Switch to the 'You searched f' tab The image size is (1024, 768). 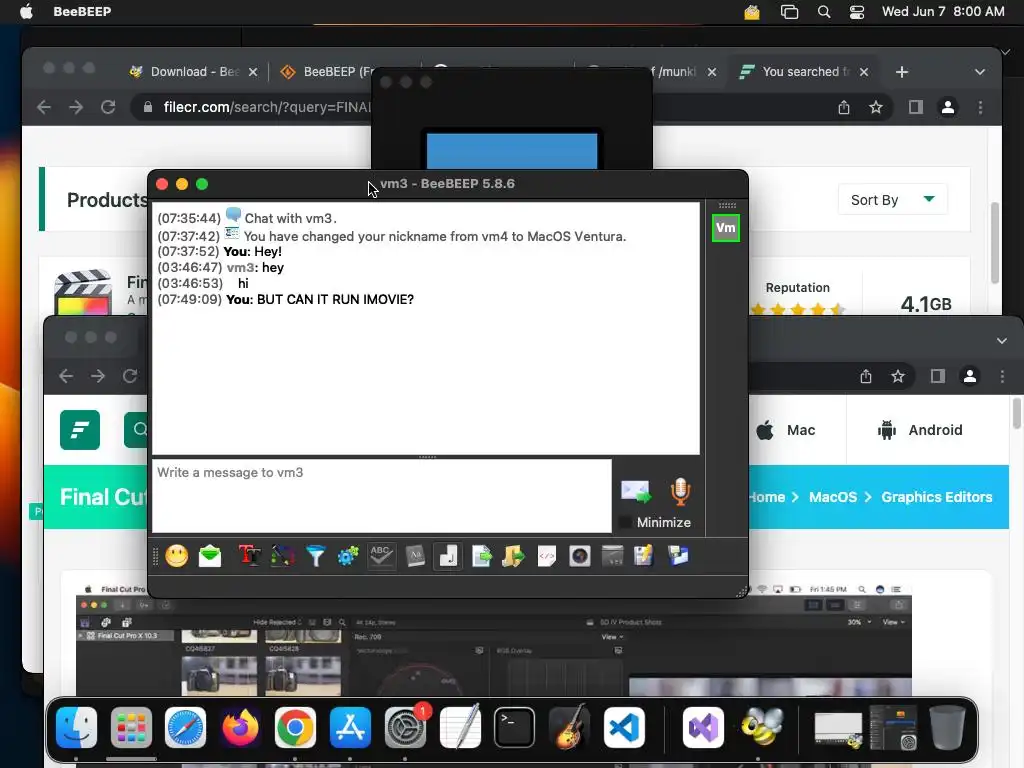pyautogui.click(x=806, y=72)
